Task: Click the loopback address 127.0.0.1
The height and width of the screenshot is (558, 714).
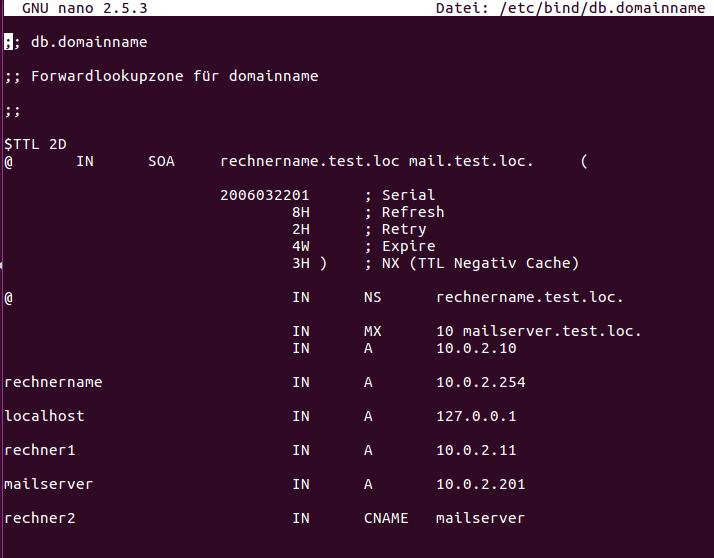Action: pos(476,416)
